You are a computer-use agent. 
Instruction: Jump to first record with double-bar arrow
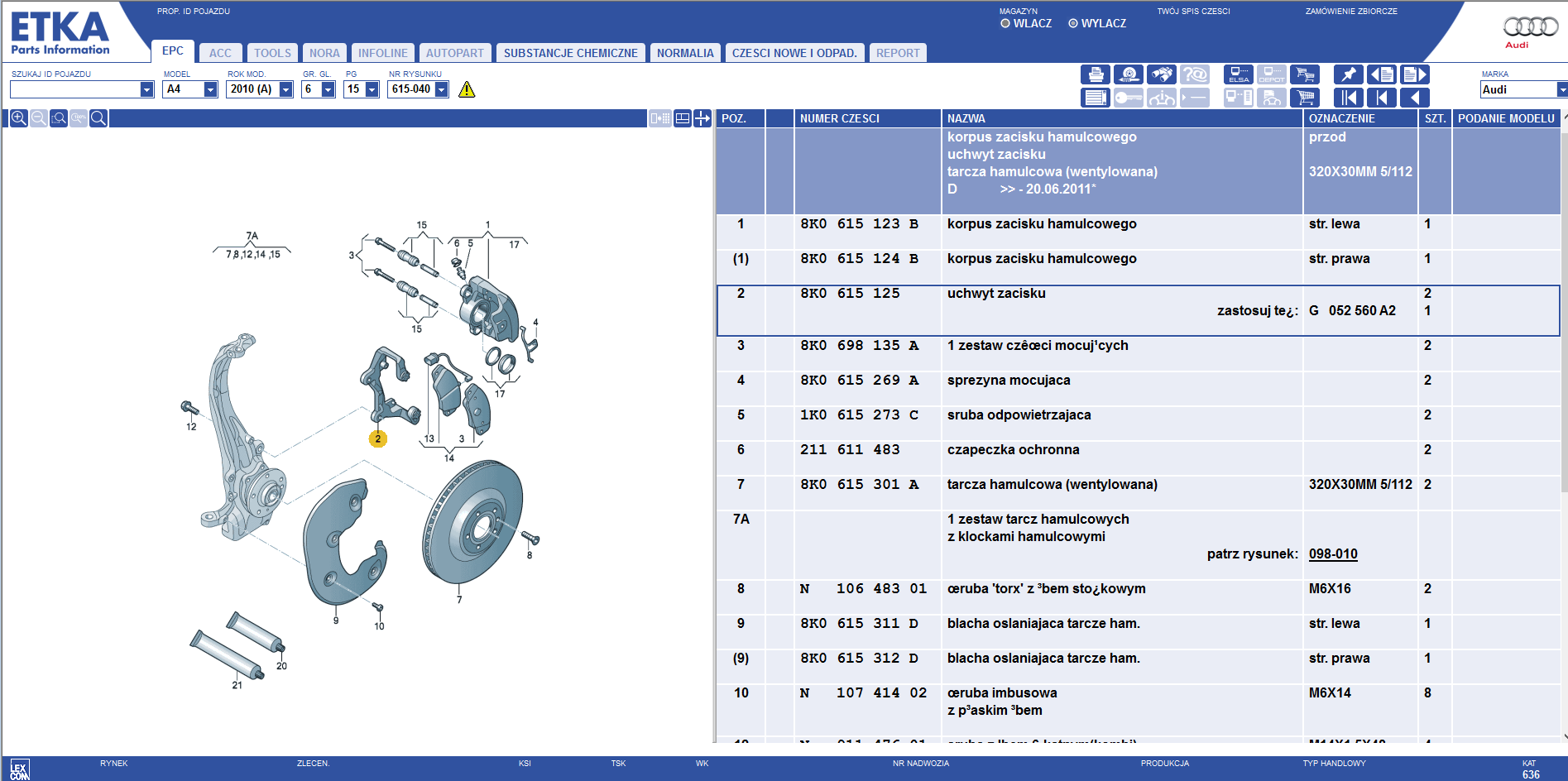pos(1349,98)
